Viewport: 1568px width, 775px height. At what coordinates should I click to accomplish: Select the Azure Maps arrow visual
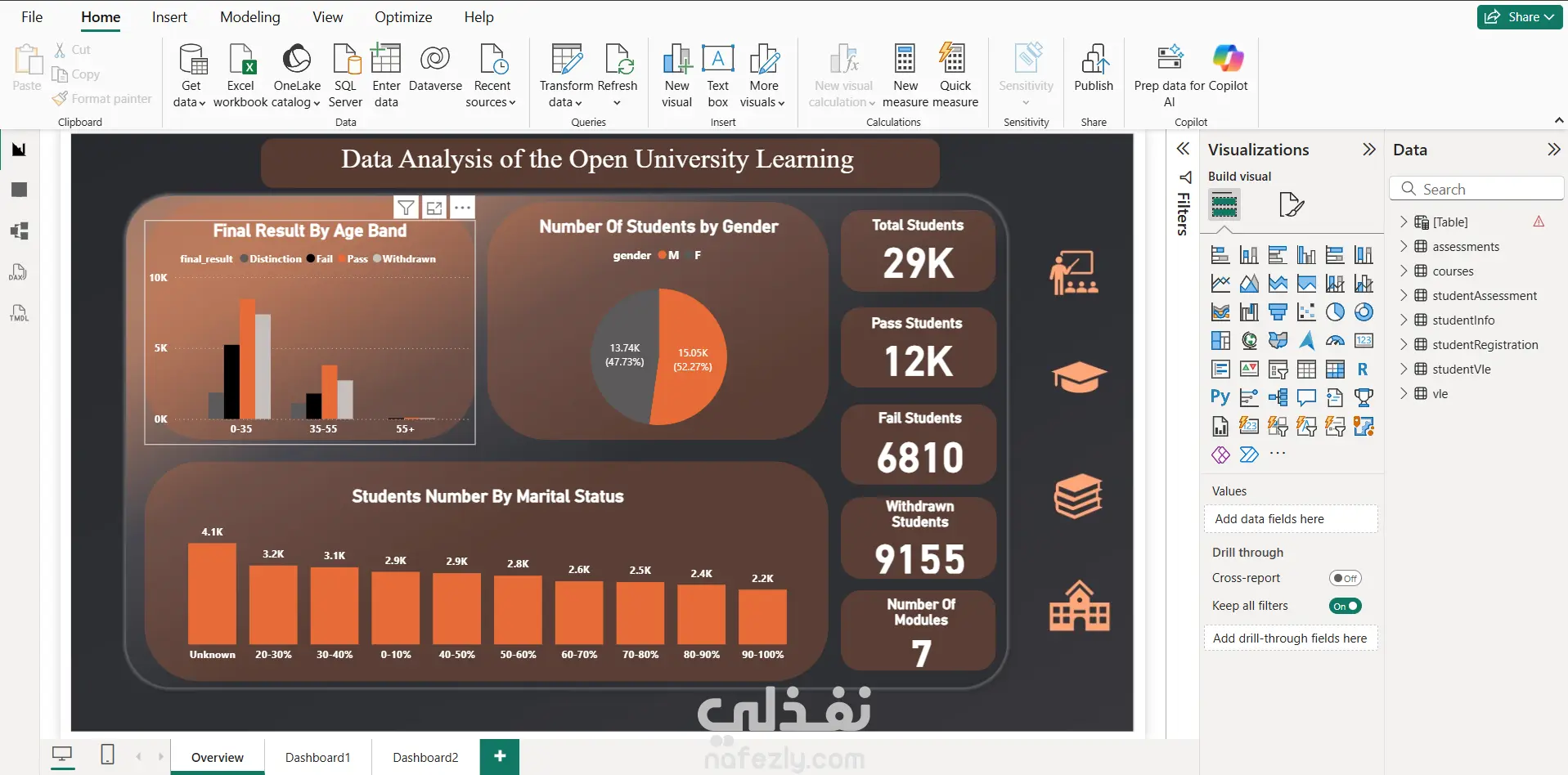[x=1306, y=341]
